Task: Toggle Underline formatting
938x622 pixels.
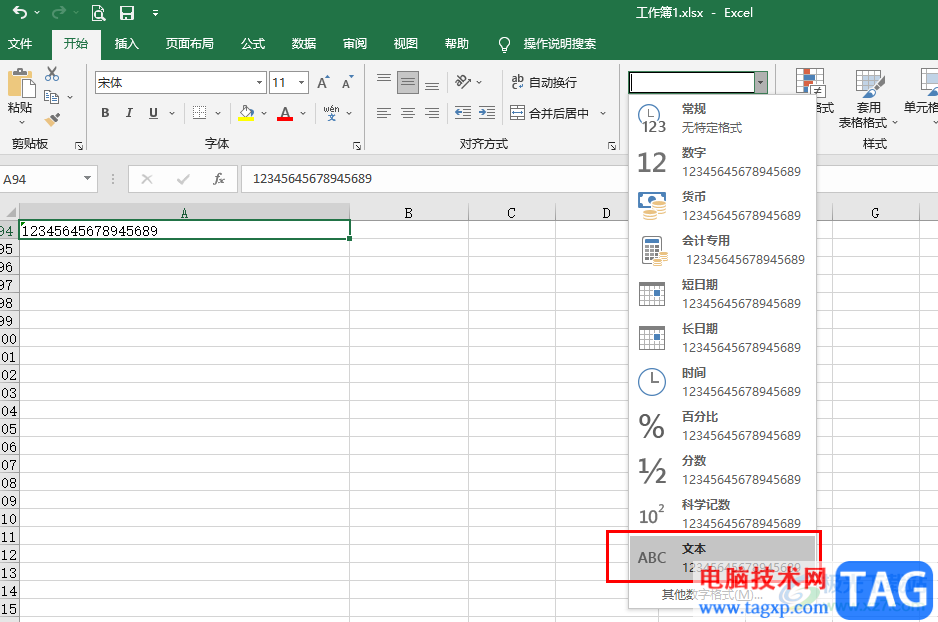Action: coord(154,112)
